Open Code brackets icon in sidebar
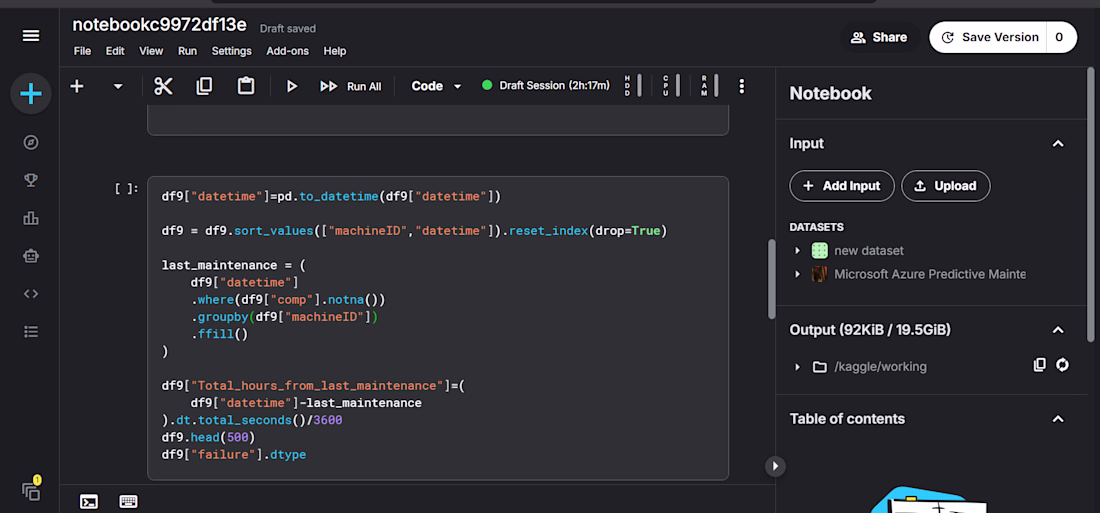This screenshot has width=1100, height=513. tap(31, 293)
